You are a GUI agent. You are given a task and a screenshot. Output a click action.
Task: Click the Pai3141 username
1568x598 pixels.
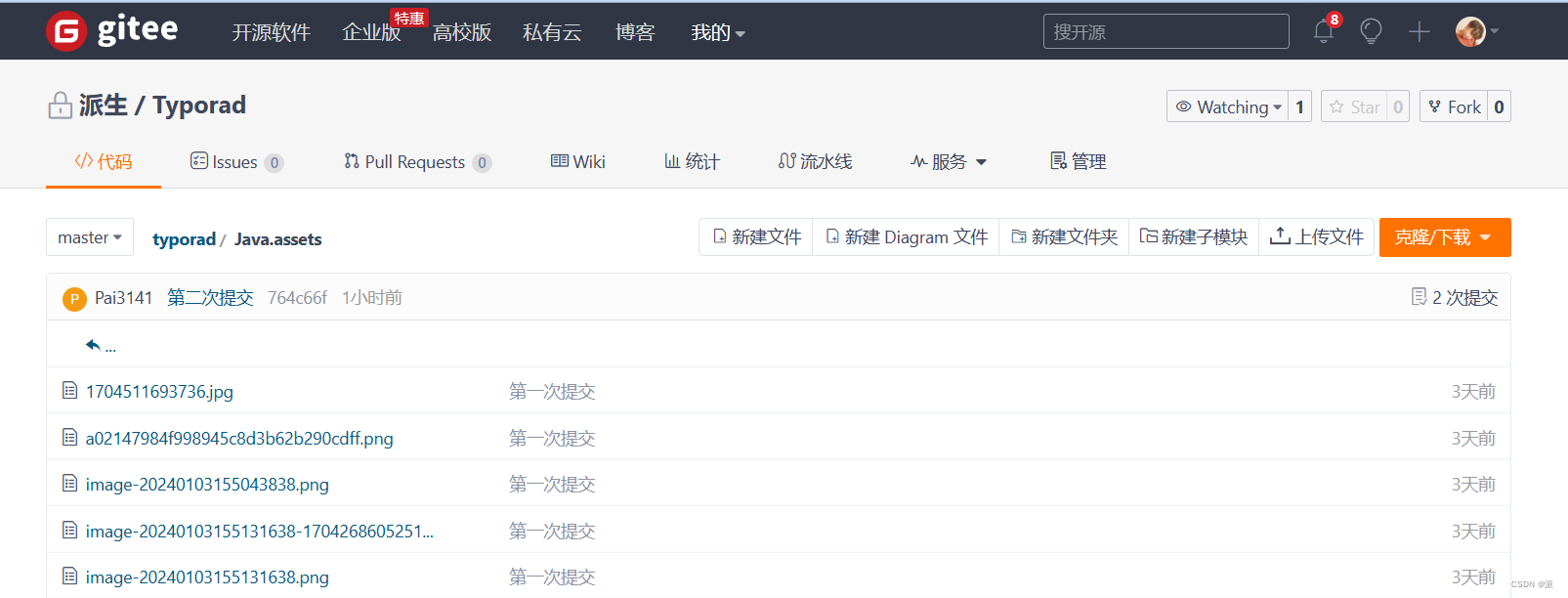pyautogui.click(x=123, y=297)
